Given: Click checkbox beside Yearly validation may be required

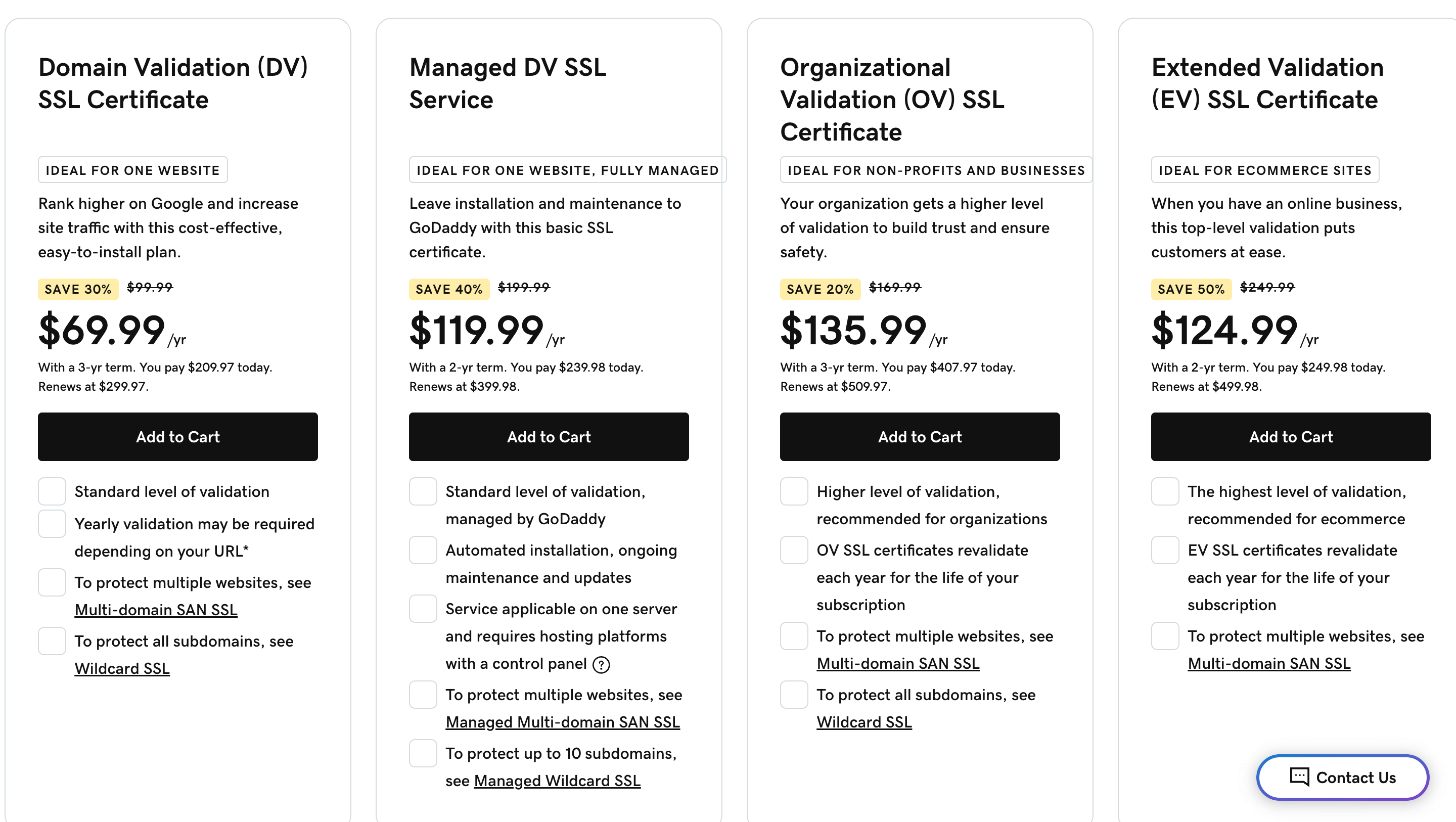Looking at the screenshot, I should [x=52, y=524].
